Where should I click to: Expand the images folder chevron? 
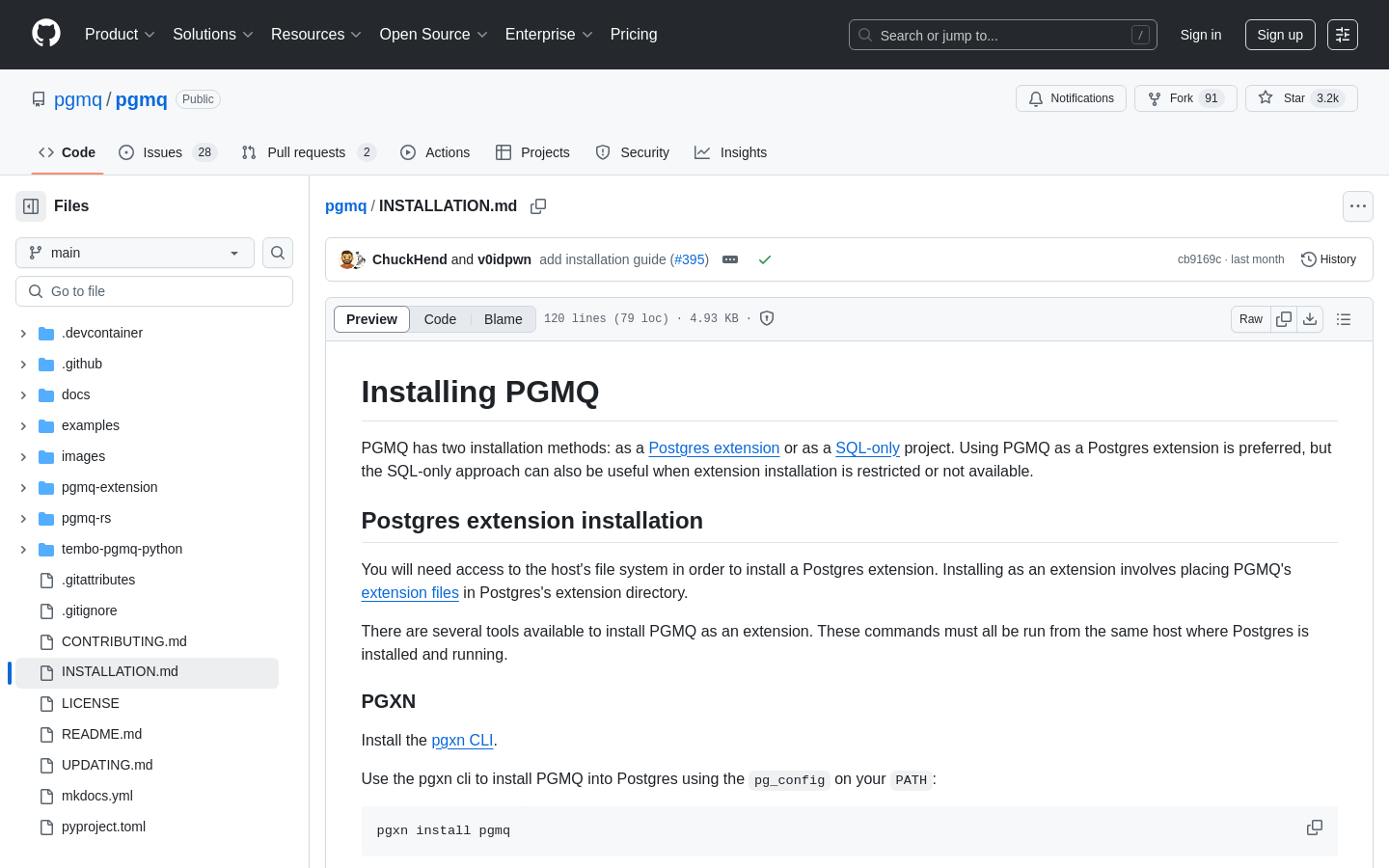pyautogui.click(x=23, y=456)
